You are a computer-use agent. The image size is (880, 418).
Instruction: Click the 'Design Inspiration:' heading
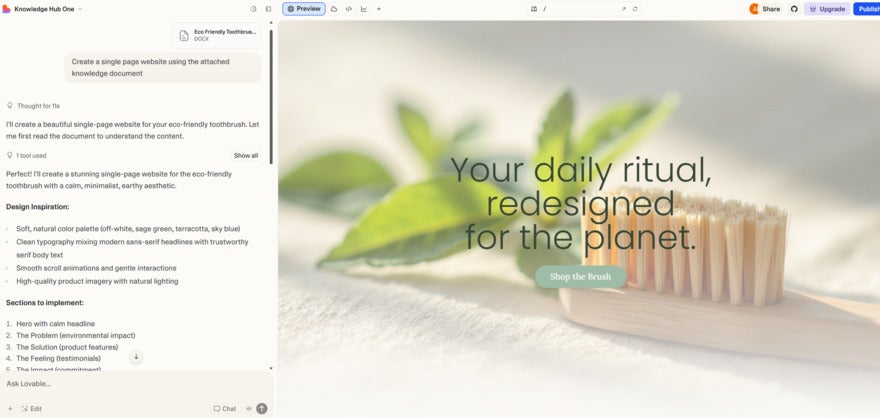tap(38, 207)
